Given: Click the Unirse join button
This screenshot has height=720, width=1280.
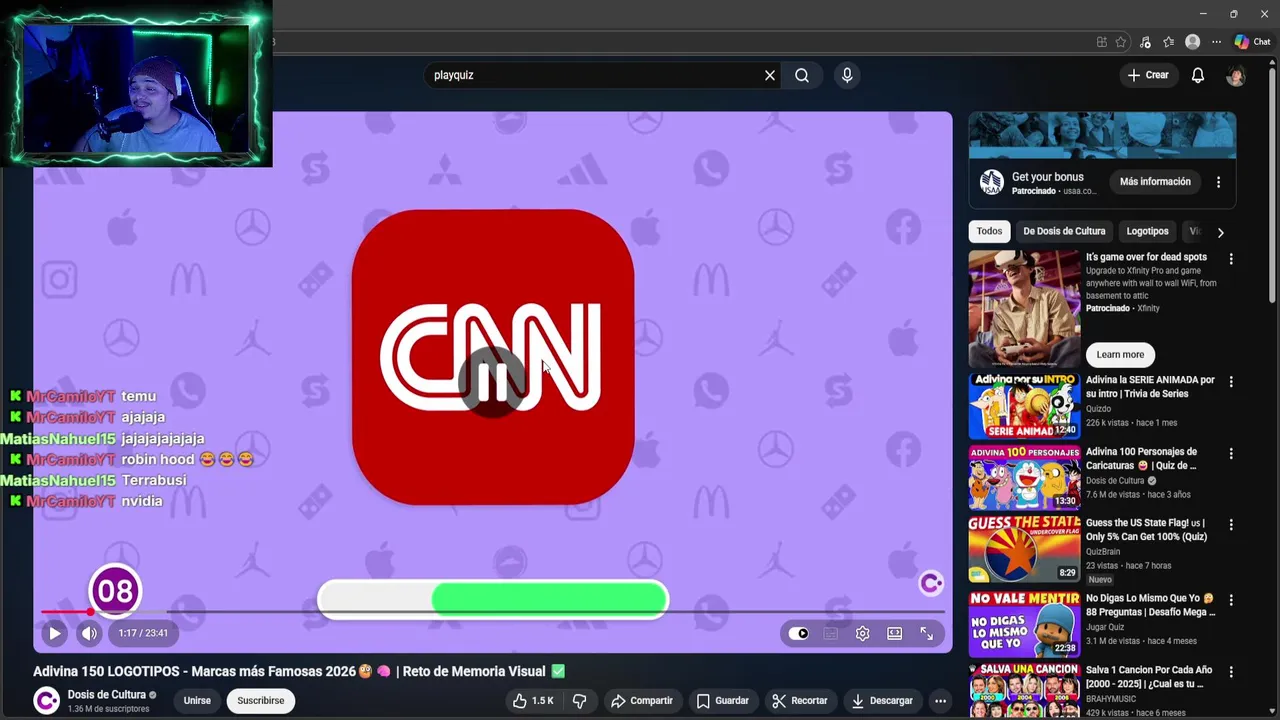Looking at the screenshot, I should (197, 701).
